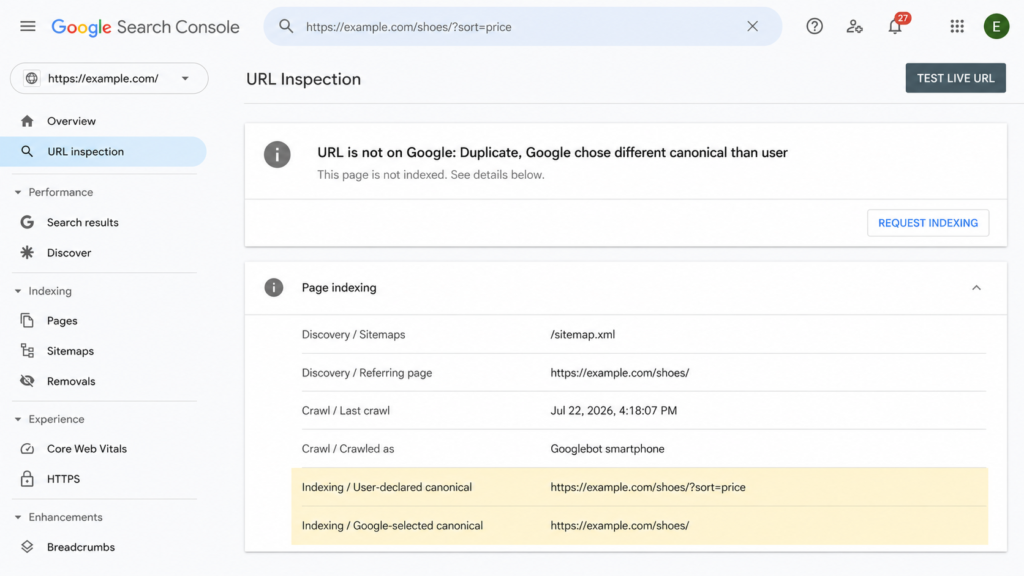Collapse the Page indexing panel chevron
1024x576 pixels.
click(x=976, y=287)
